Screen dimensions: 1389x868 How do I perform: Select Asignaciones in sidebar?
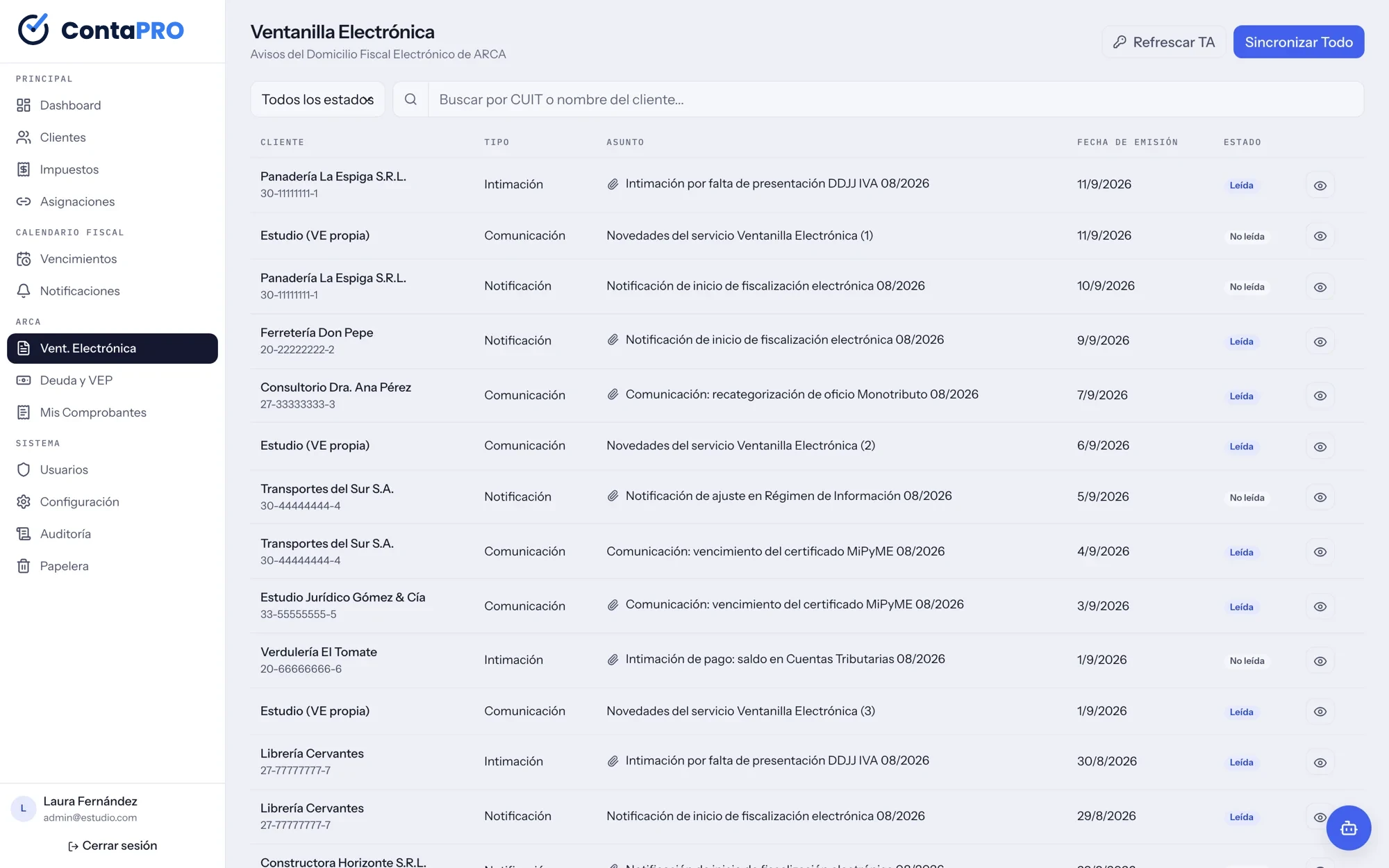[113, 201]
